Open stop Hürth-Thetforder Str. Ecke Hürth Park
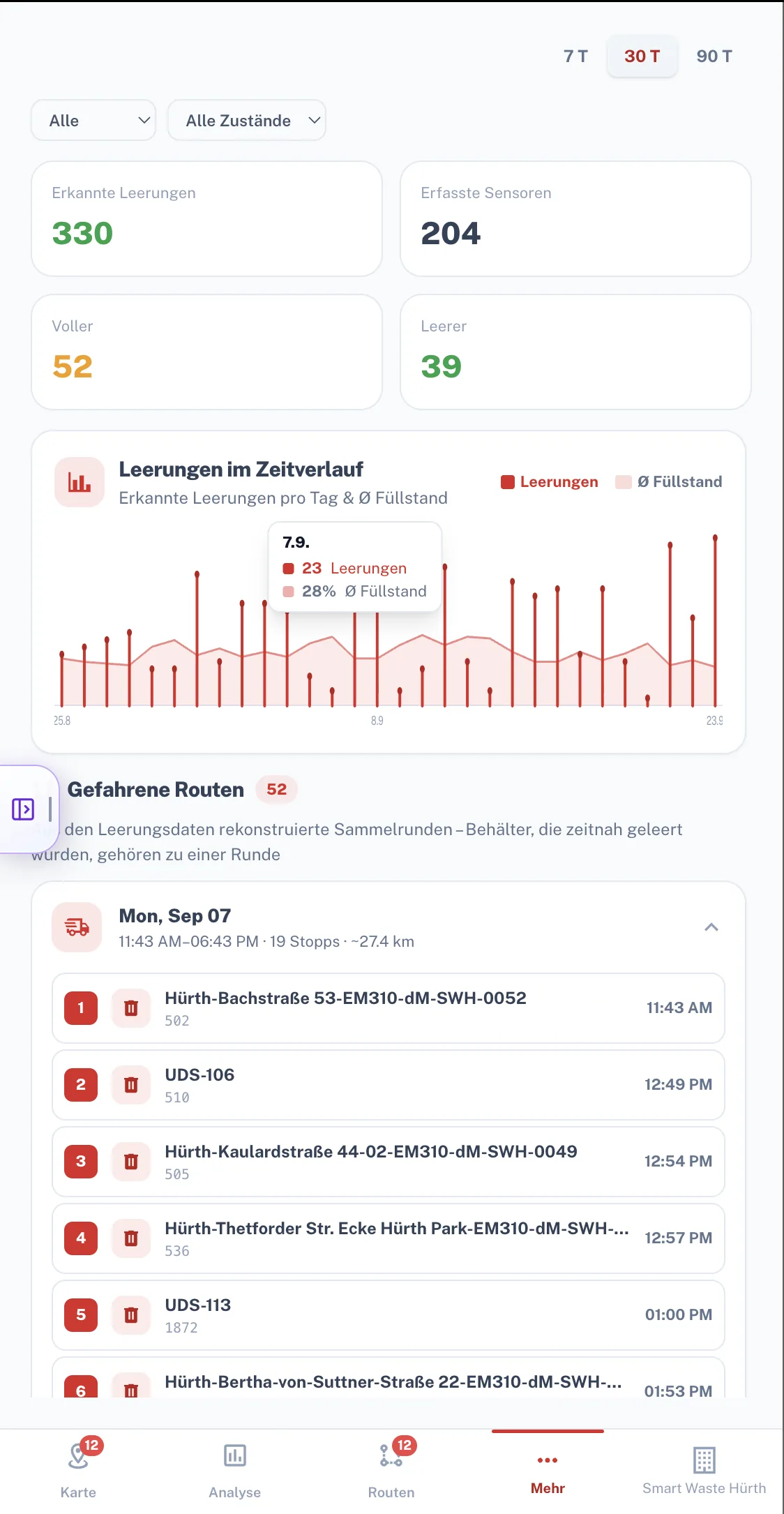 point(389,1238)
